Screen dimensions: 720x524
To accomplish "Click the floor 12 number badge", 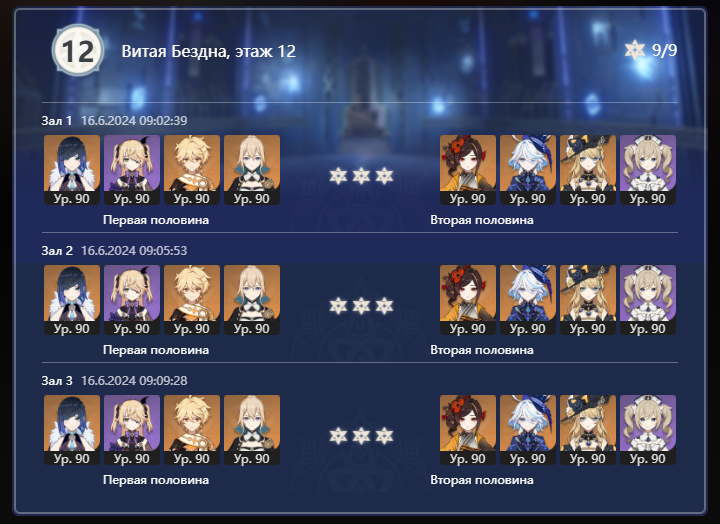I will 78,50.
